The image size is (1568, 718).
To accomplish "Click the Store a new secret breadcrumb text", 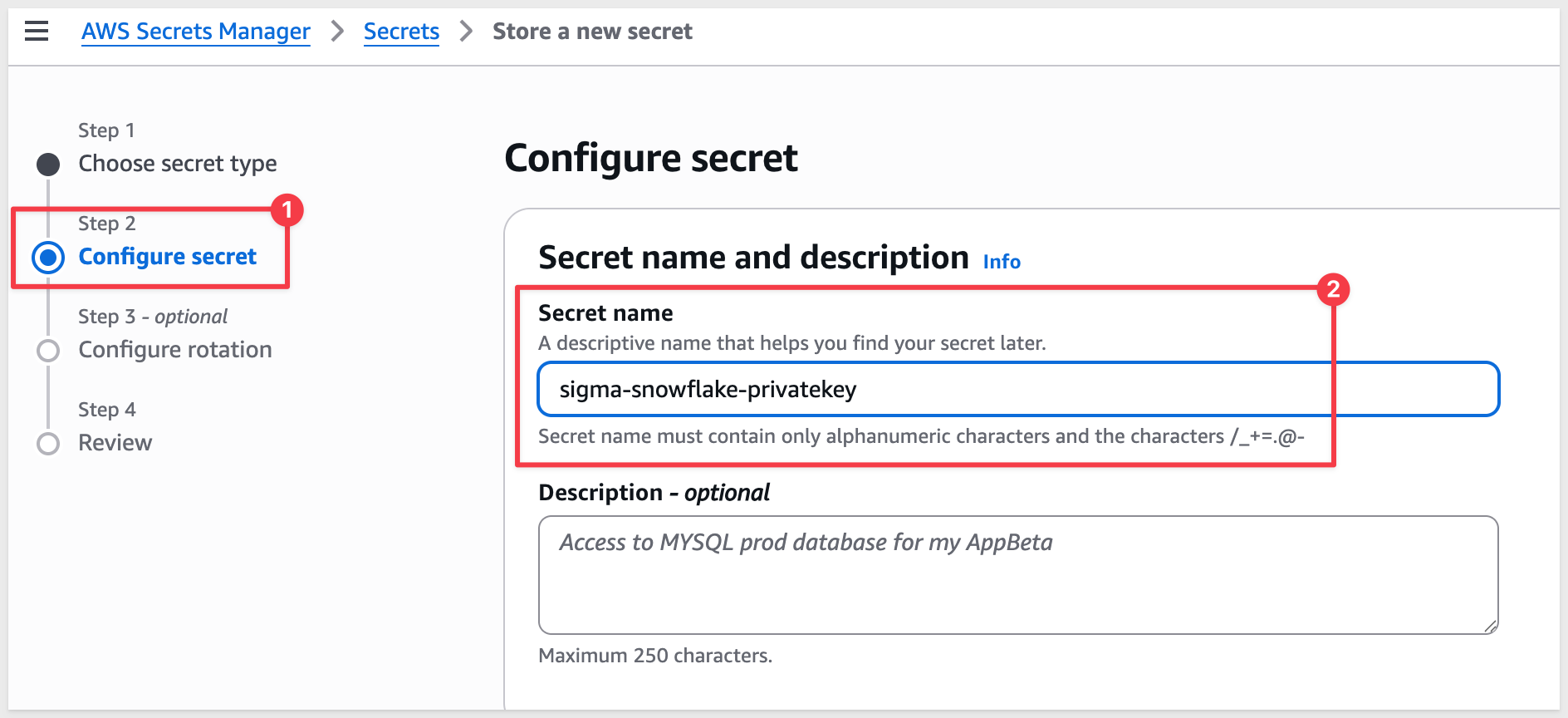I will pyautogui.click(x=592, y=32).
